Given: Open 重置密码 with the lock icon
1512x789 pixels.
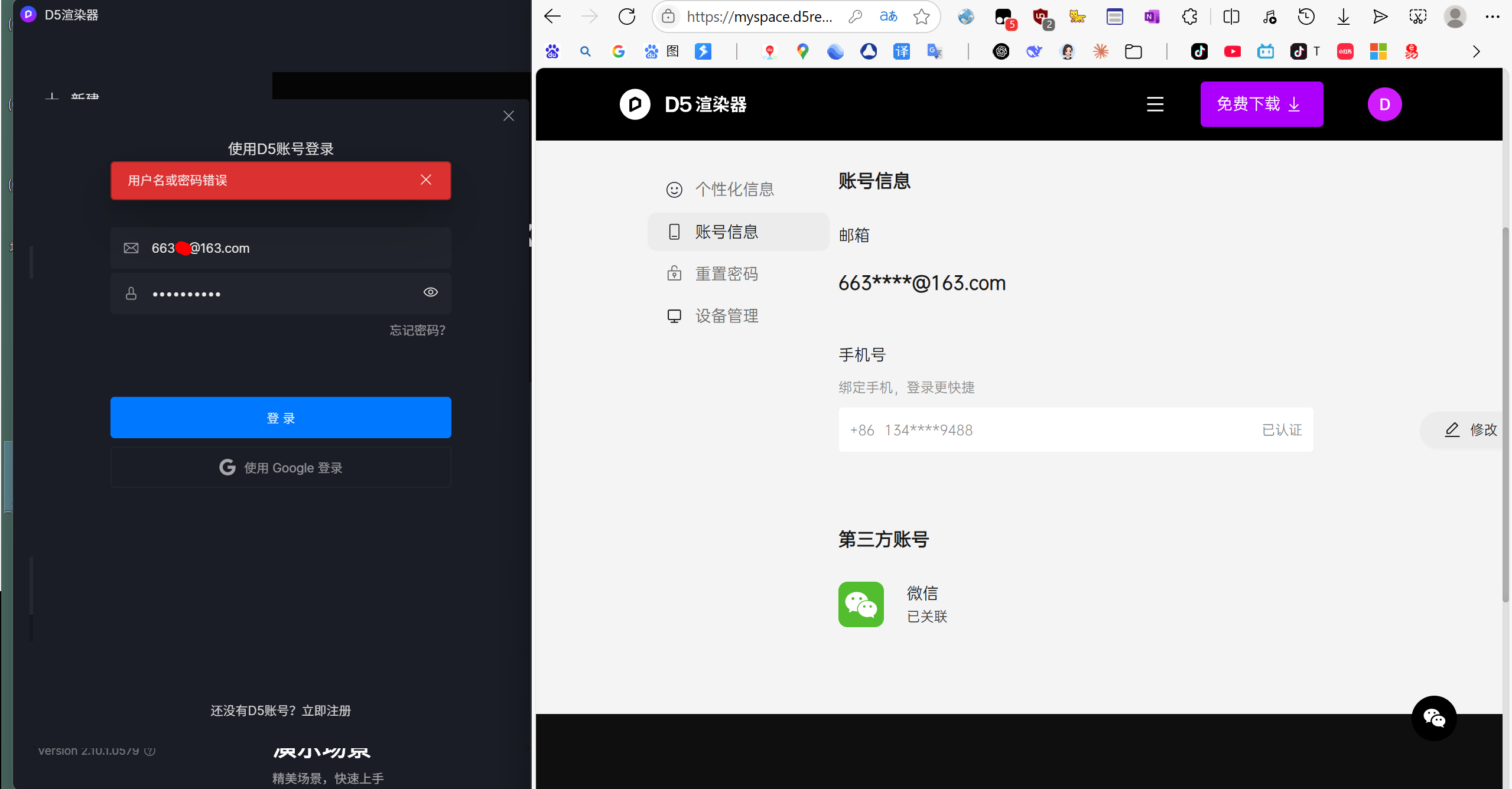Looking at the screenshot, I should point(726,273).
